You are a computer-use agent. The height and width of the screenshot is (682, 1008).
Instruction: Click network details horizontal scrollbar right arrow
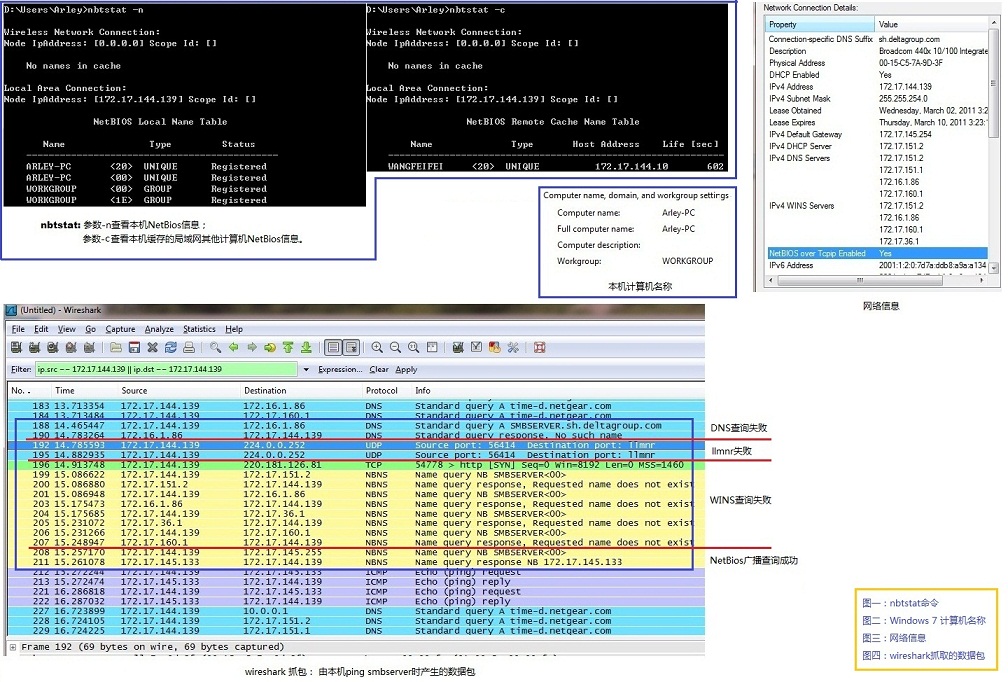pos(982,280)
